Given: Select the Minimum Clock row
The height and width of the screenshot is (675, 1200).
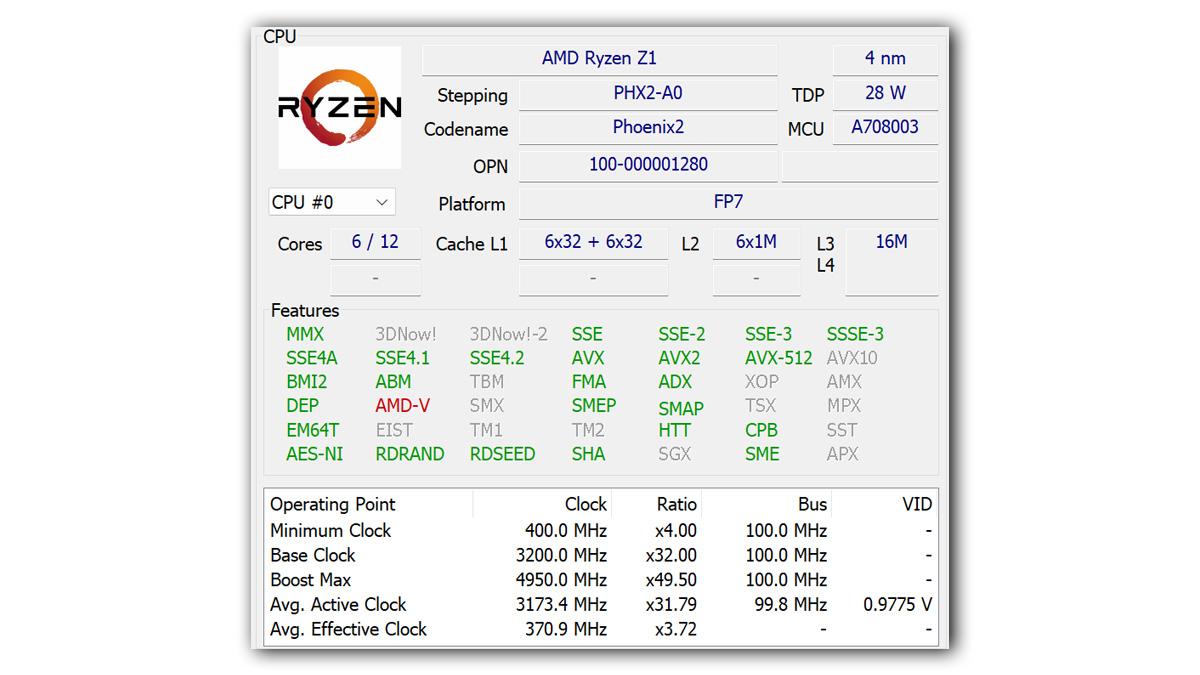Looking at the screenshot, I should point(601,531).
